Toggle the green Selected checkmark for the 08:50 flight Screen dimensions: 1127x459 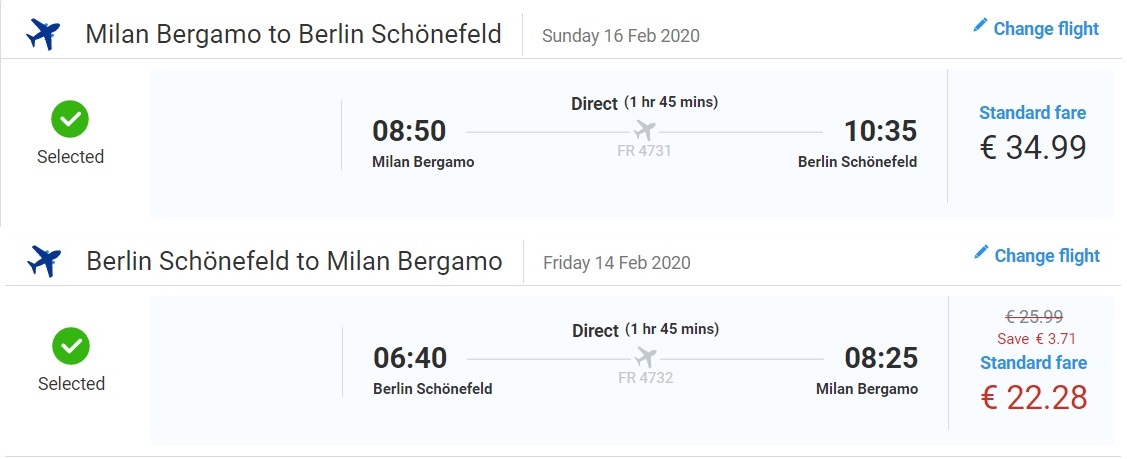(x=70, y=119)
